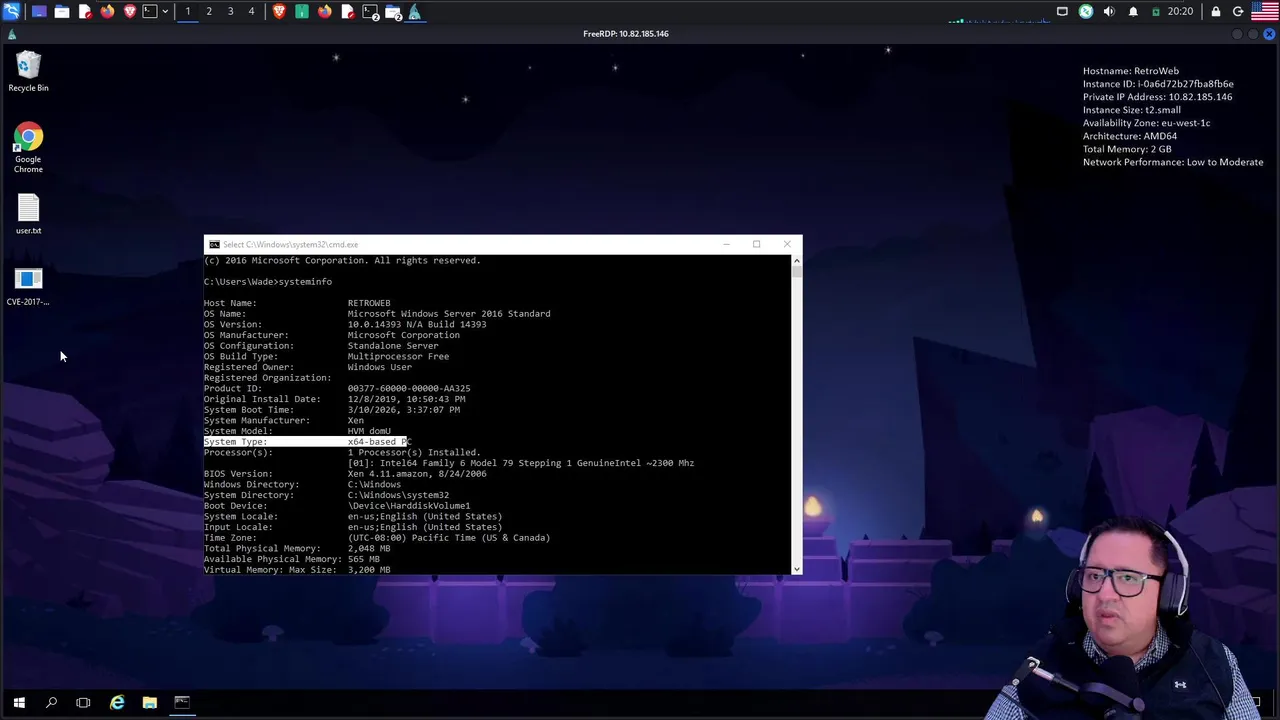The width and height of the screenshot is (1280, 720).
Task: Click the cmd scrollbar up arrow
Action: click(796, 260)
